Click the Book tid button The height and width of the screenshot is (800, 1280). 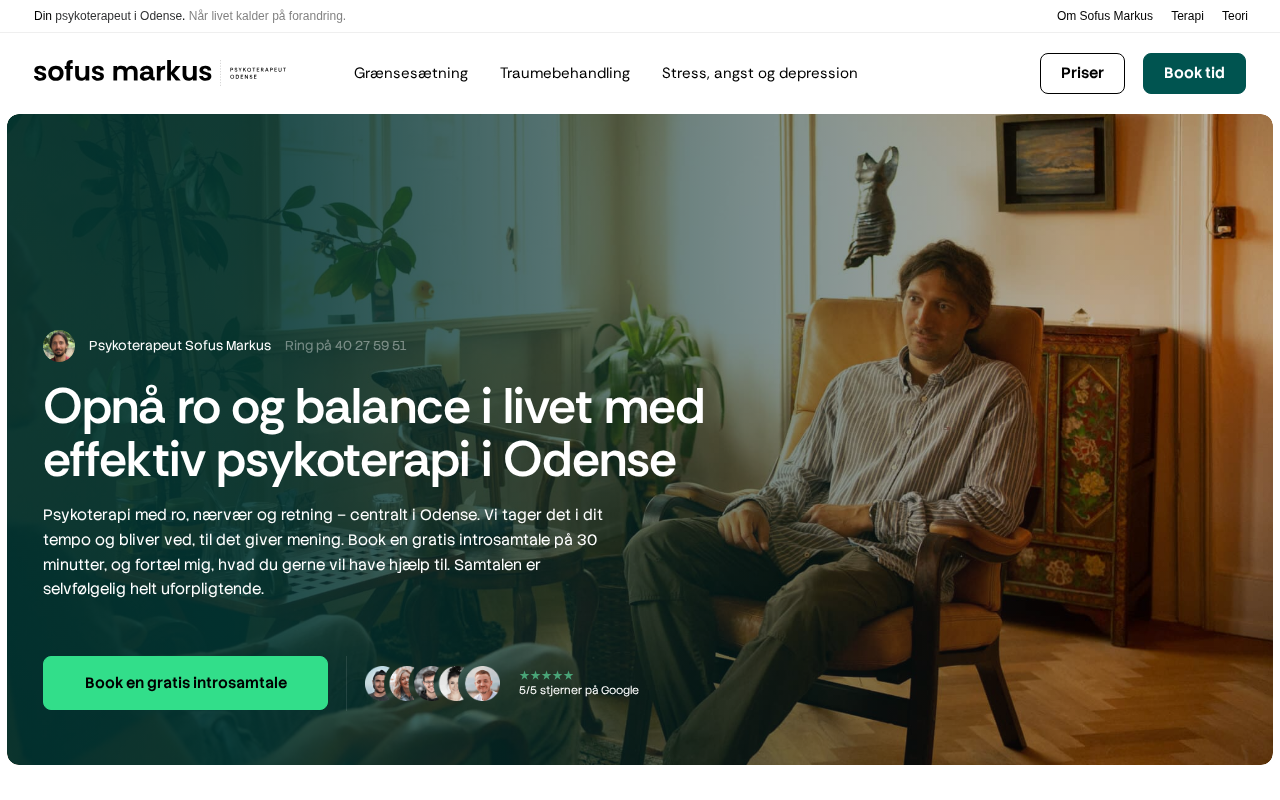point(1194,73)
